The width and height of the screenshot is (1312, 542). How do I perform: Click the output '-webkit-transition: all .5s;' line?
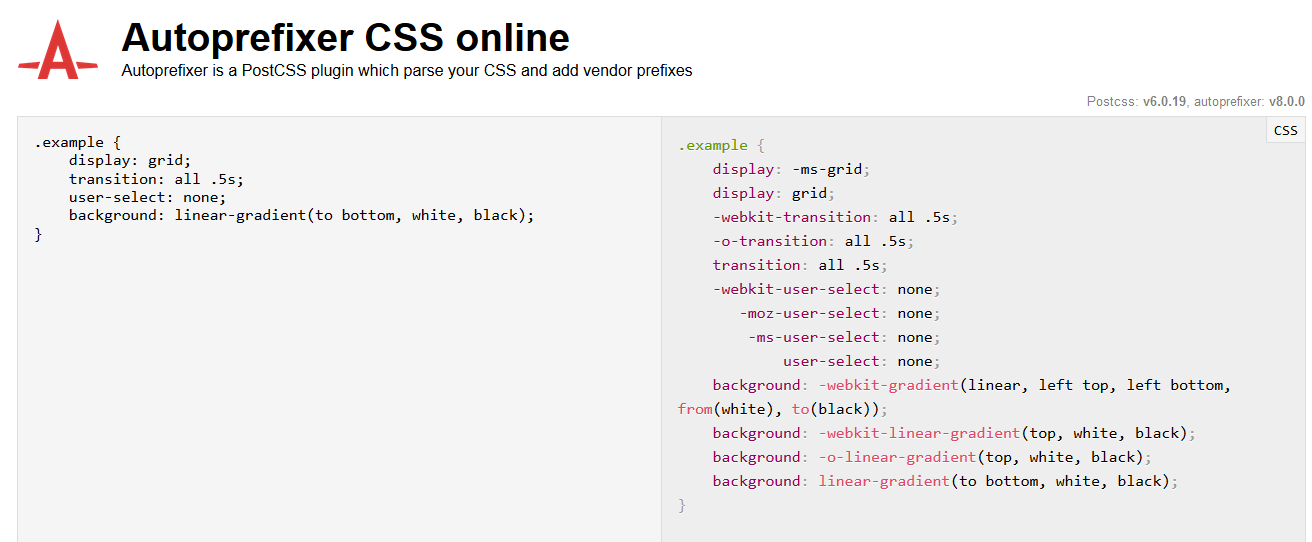[x=836, y=217]
